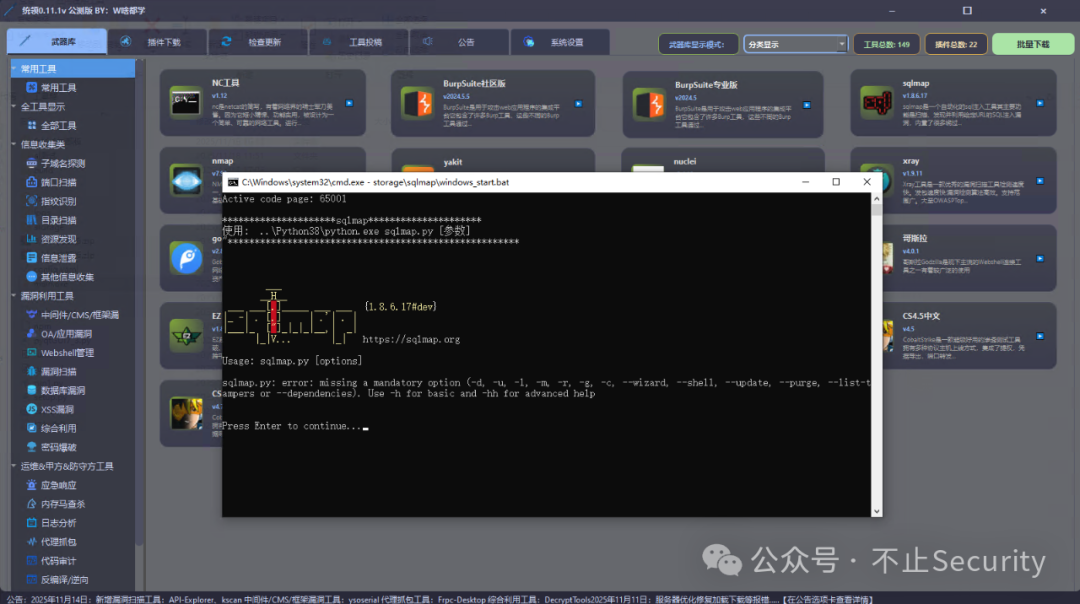Screen dimensions: 1080x604
Task: Switch to the 插件下载 tab
Action: (155, 43)
